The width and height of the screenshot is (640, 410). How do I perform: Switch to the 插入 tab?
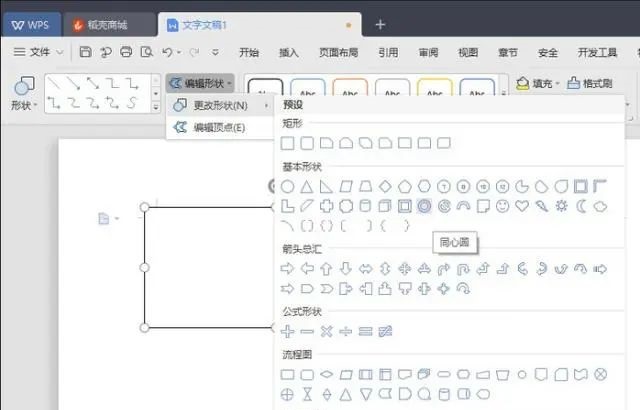pyautogui.click(x=289, y=52)
